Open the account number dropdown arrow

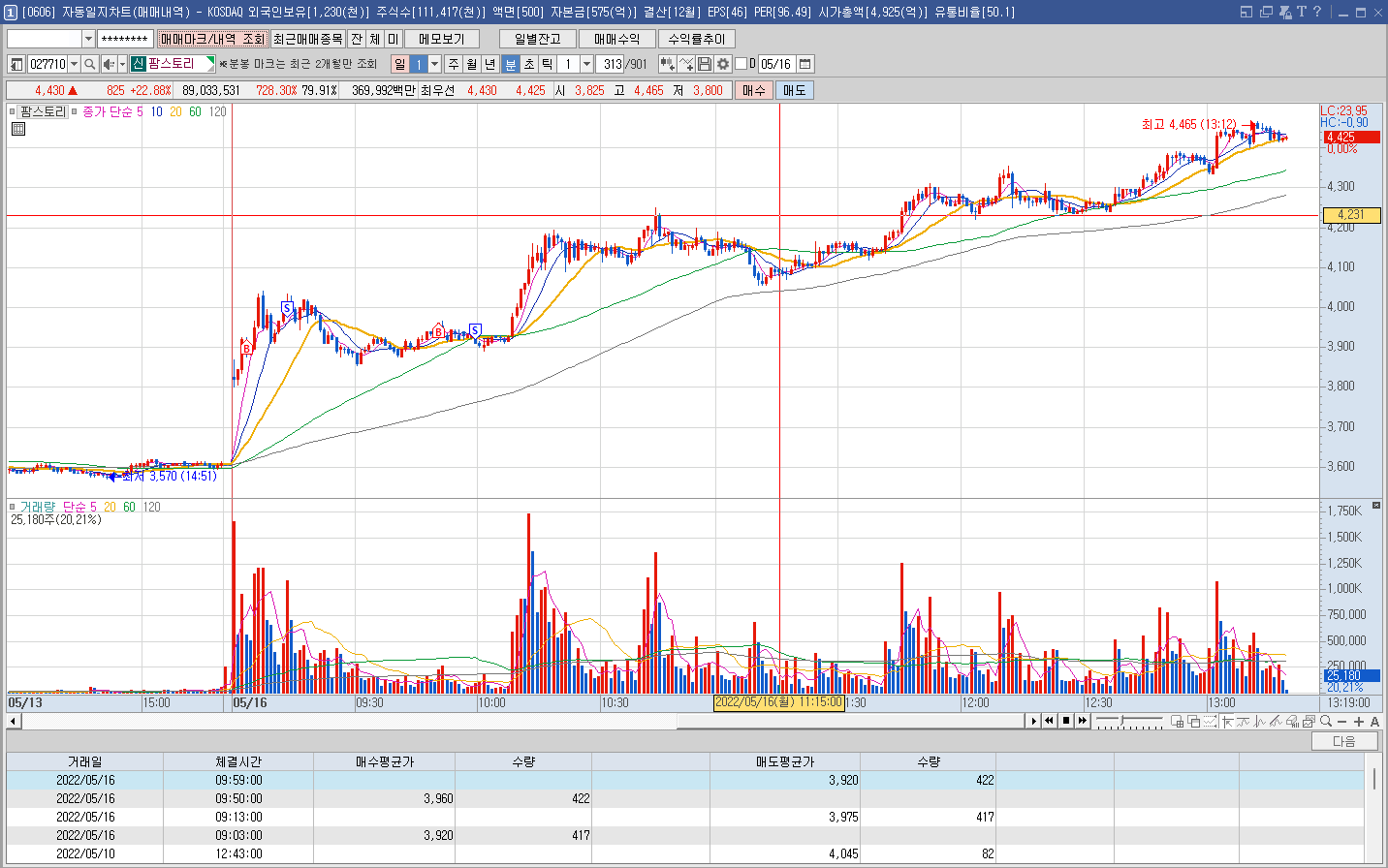point(88,39)
